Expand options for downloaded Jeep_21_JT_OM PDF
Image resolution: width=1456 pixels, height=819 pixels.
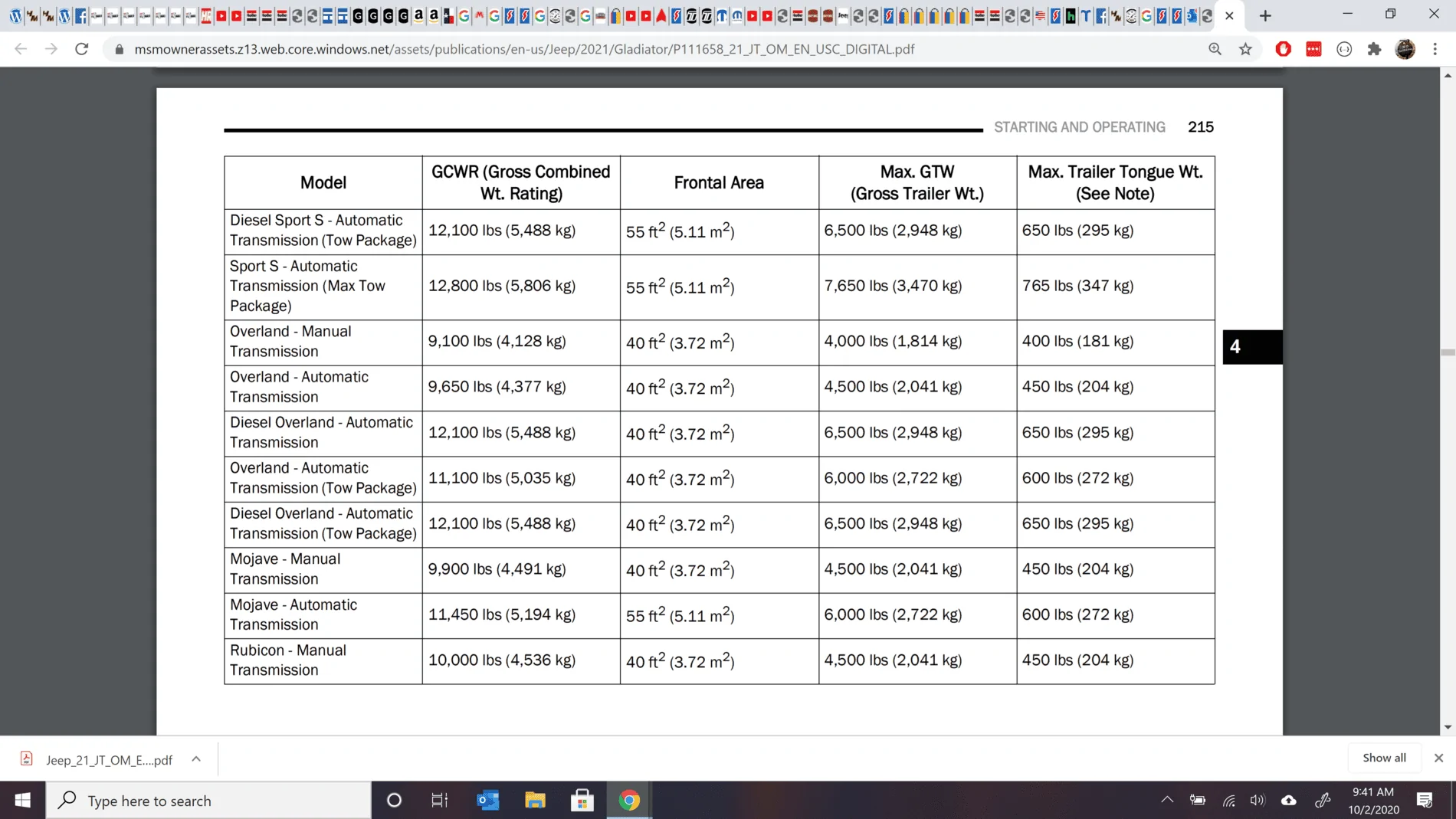point(196,759)
